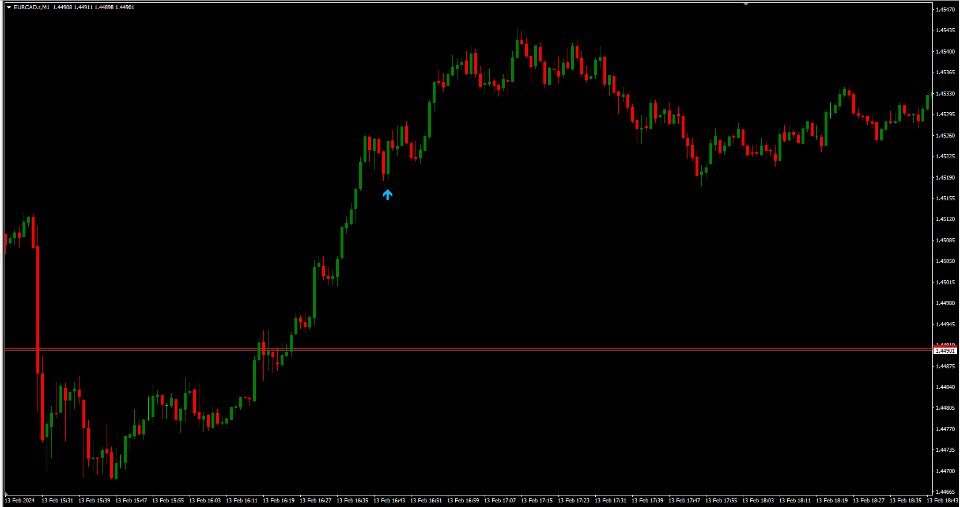Click the EURCAD M1 chart title text
The height and width of the screenshot is (507, 960).
point(32,7)
